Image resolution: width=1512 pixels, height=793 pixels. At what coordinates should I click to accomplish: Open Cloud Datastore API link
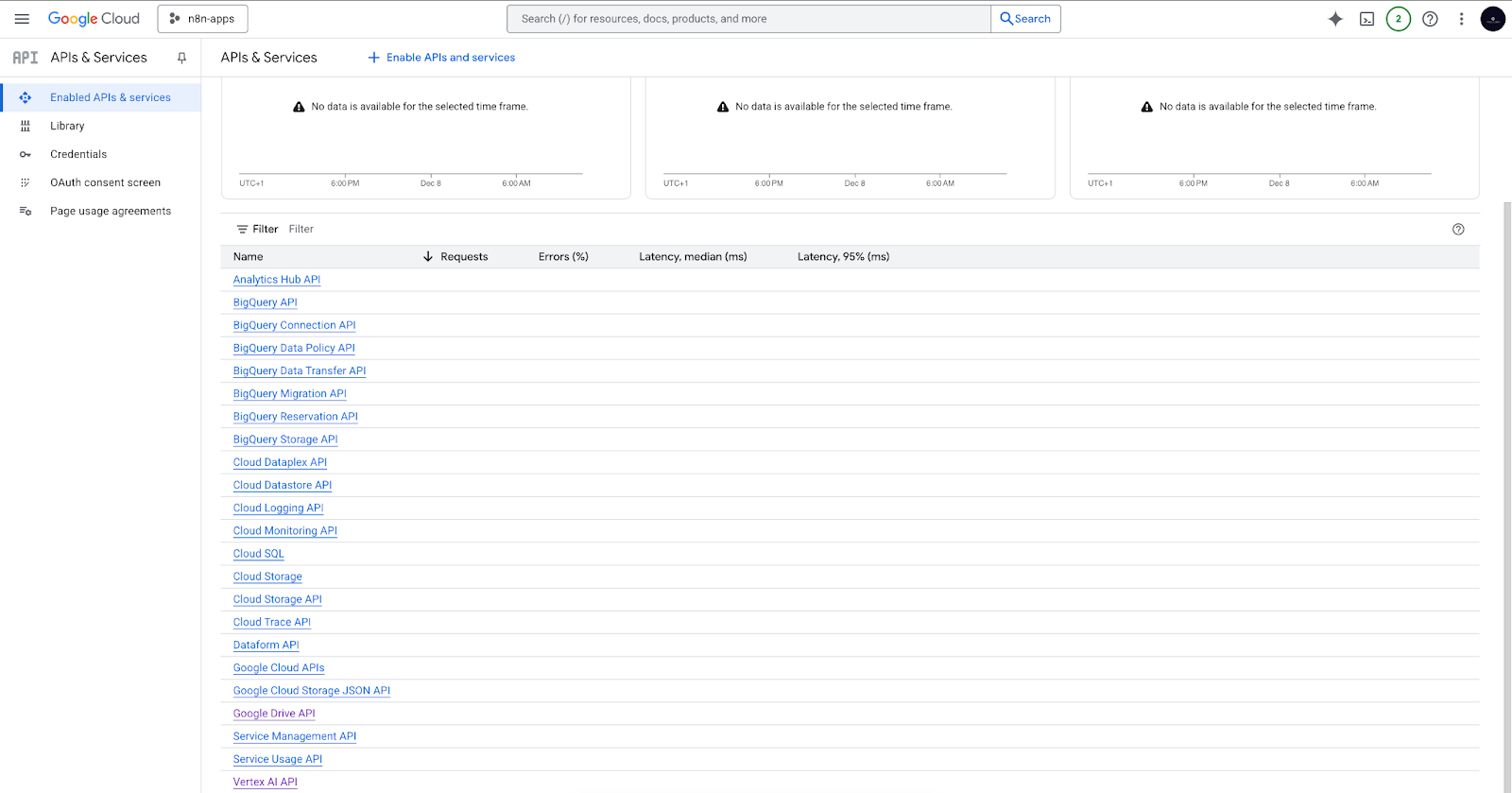[283, 485]
